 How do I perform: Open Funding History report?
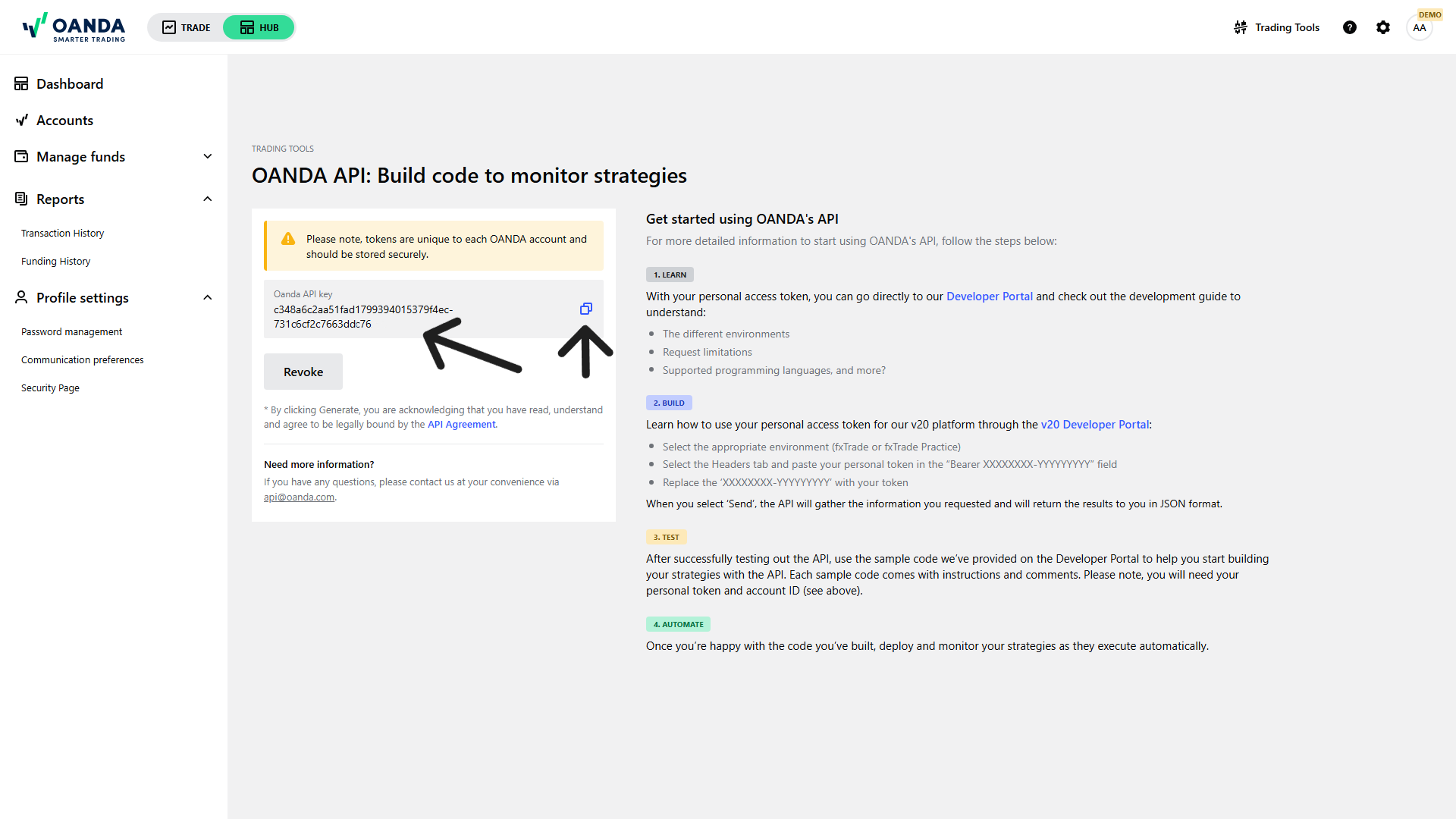tap(55, 261)
